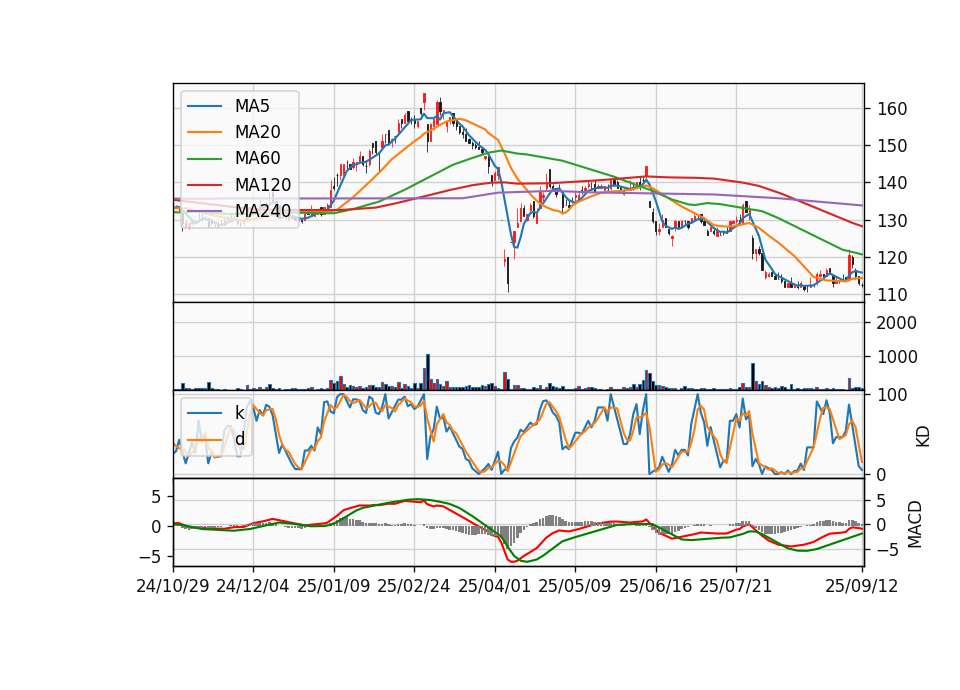Click the MA120 legend label

tap(263, 184)
